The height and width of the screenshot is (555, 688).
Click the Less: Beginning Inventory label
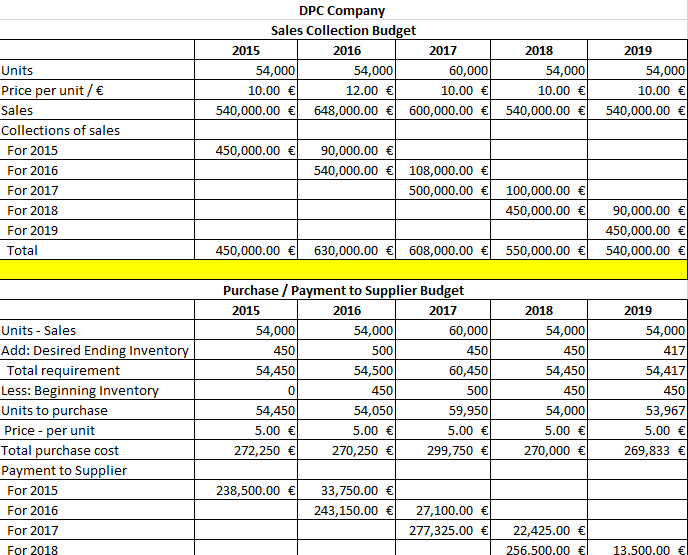coord(82,390)
